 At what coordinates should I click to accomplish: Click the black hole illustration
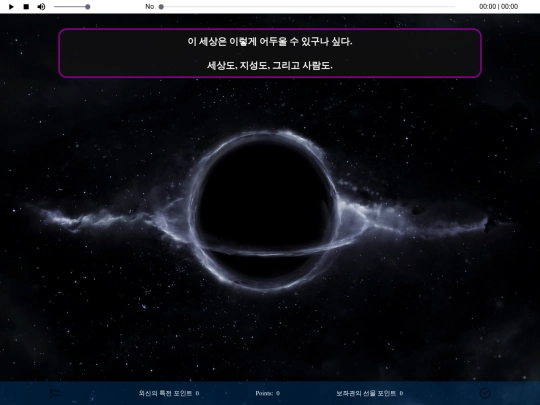pyautogui.click(x=265, y=211)
